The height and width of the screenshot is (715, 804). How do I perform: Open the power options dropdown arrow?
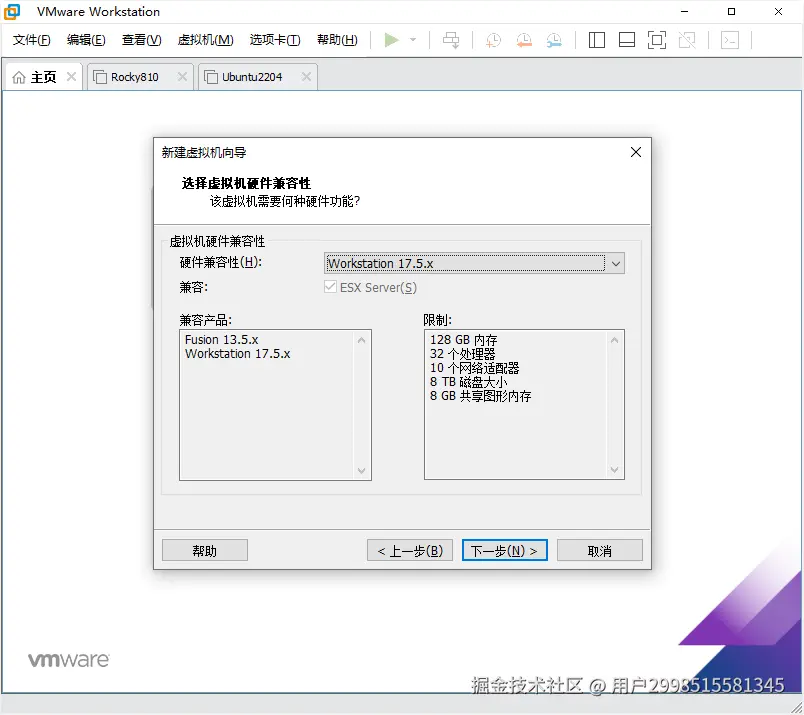413,40
